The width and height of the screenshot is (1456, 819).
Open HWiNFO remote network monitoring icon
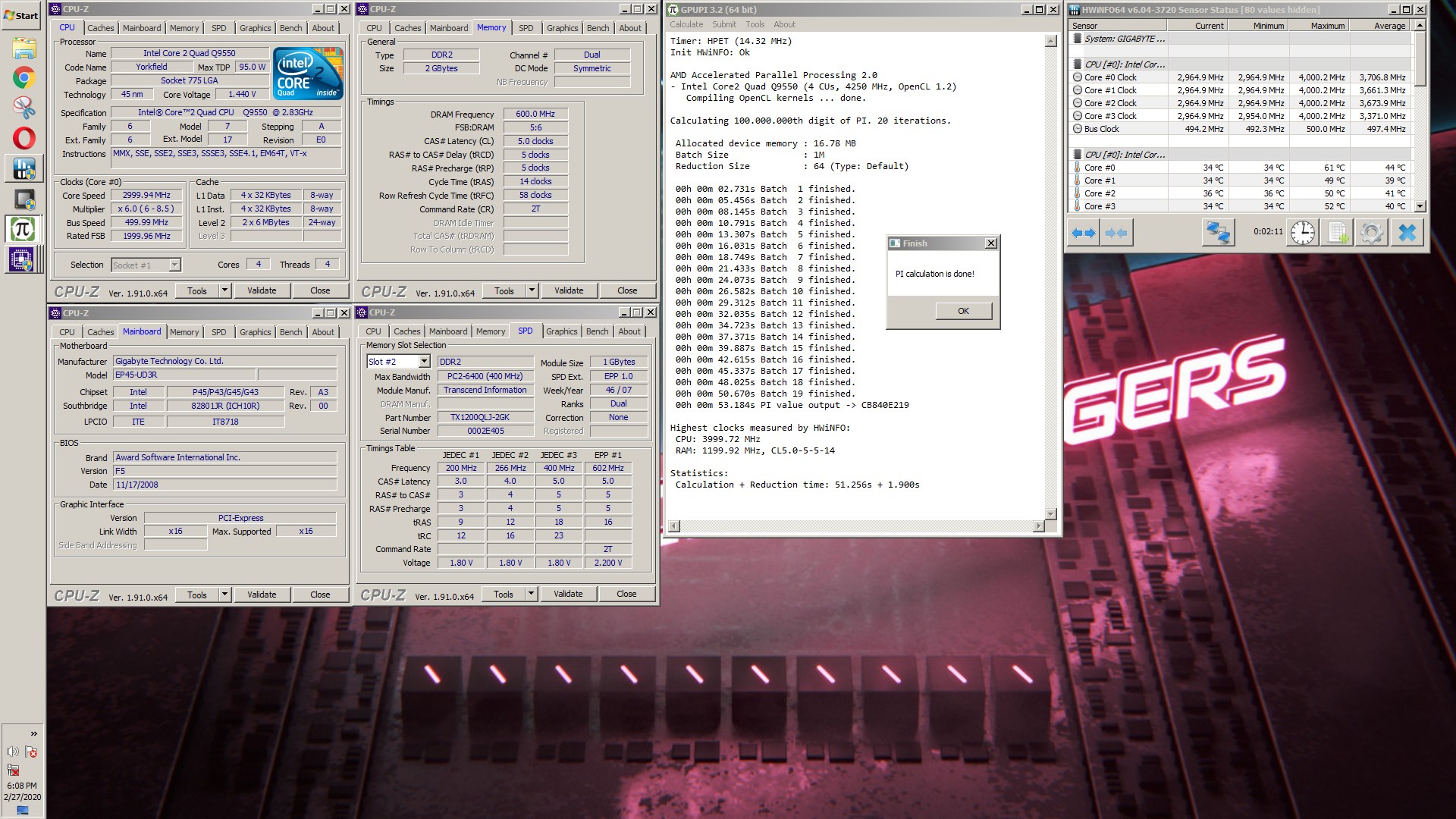(1218, 233)
